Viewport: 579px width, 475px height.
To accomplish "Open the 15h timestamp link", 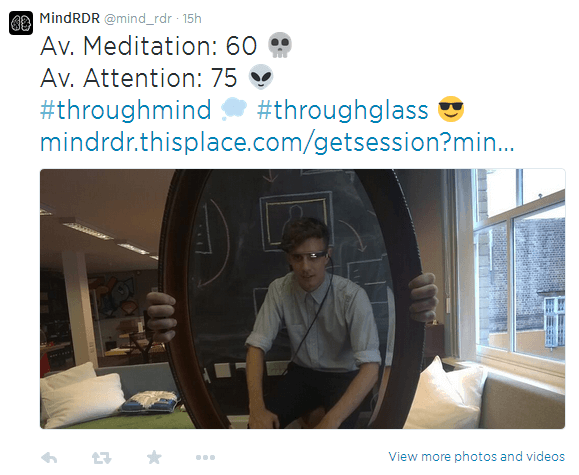I will (192, 18).
